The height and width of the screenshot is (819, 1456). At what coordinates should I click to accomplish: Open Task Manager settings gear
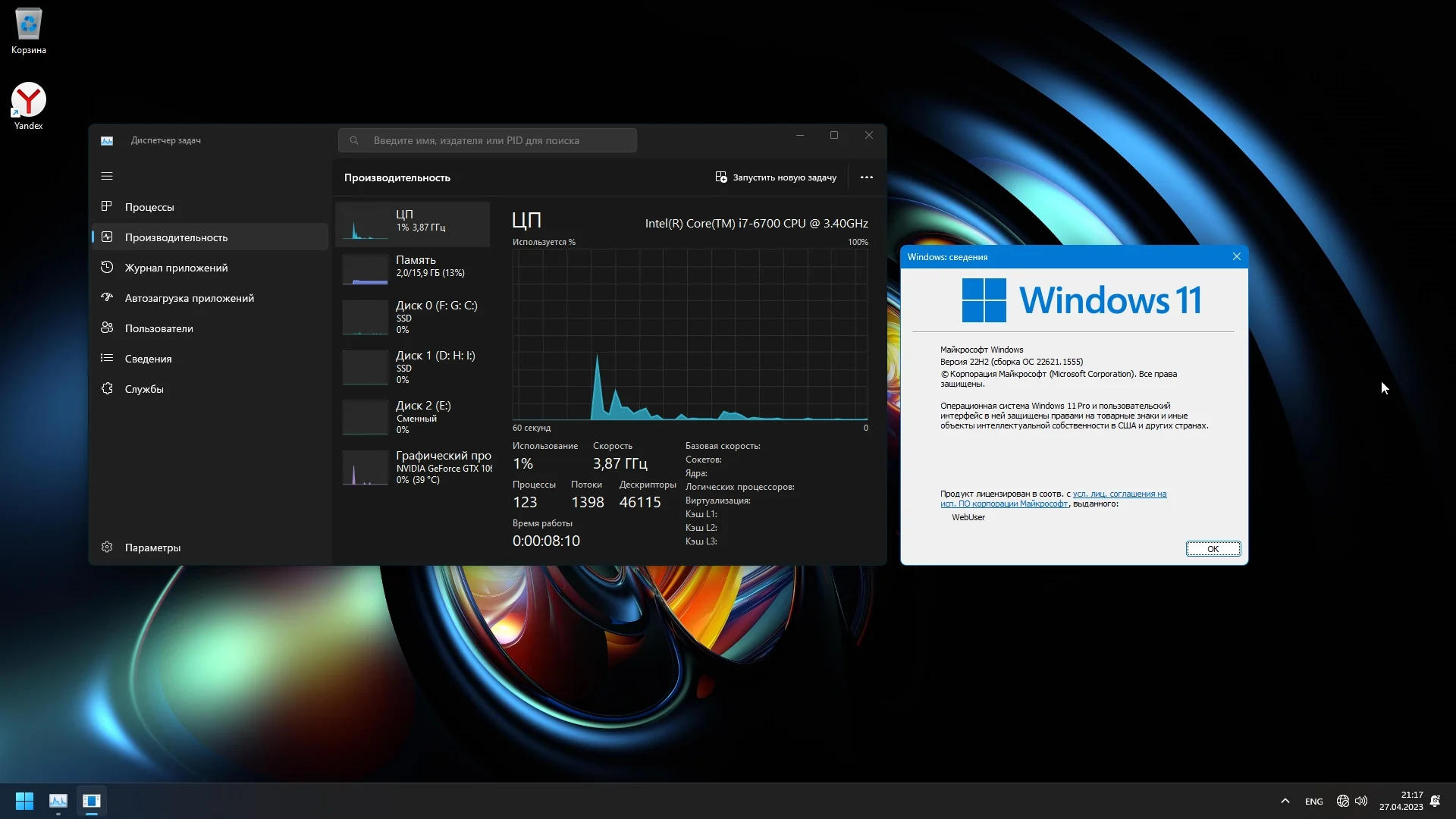107,548
